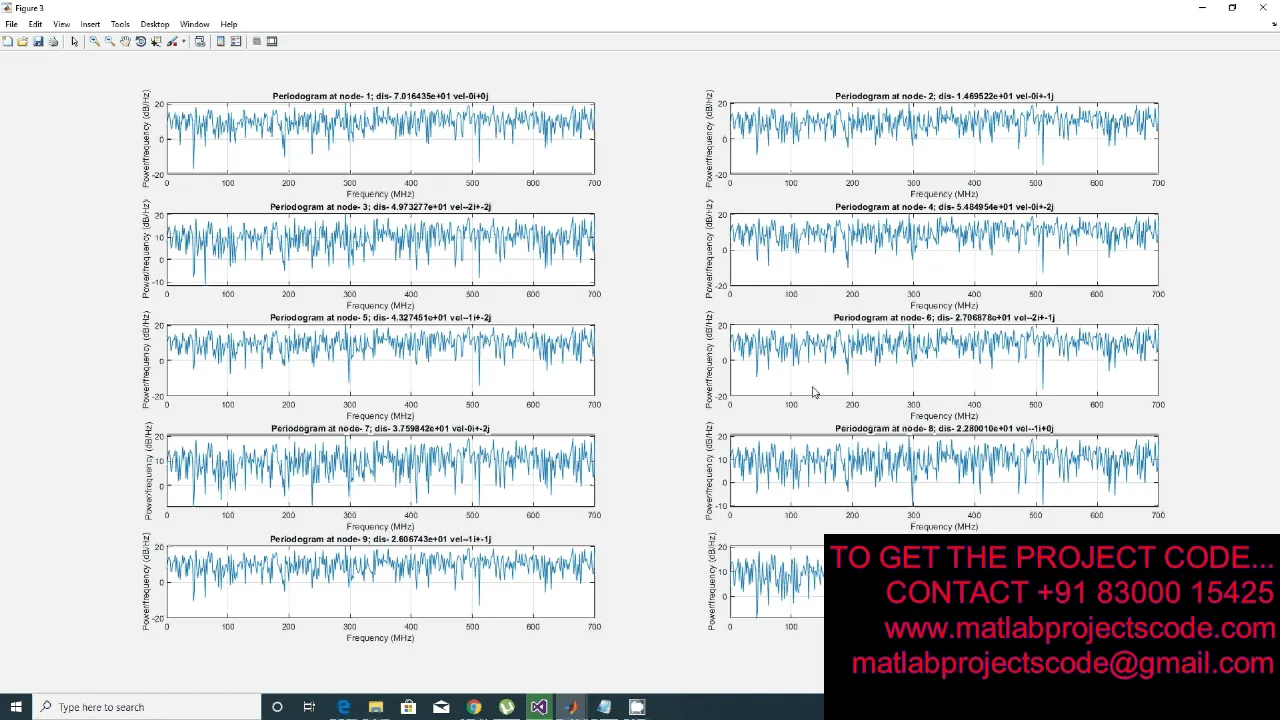Click inside the node-1 periodogram axes
The image size is (1280, 720).
(x=380, y=138)
